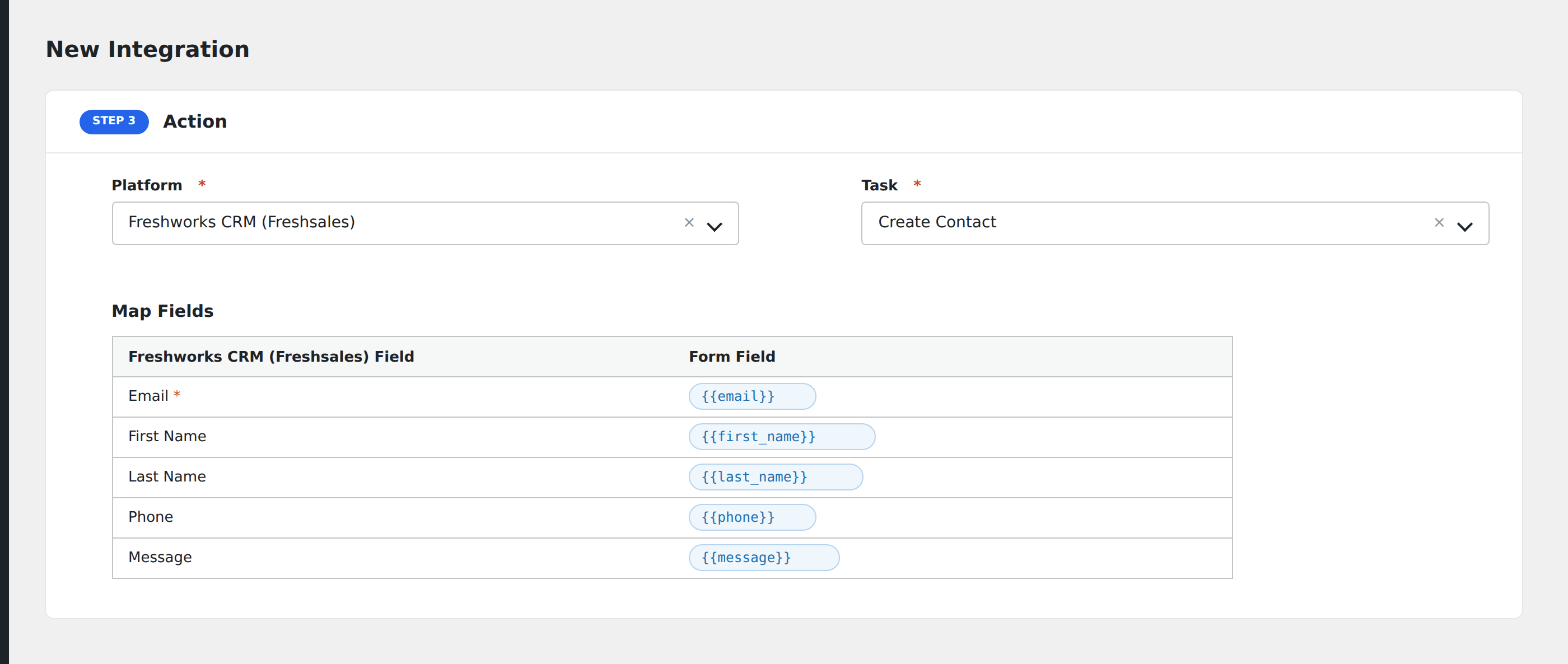
Task: Clear the Platform selection with the X icon
Action: point(688,223)
